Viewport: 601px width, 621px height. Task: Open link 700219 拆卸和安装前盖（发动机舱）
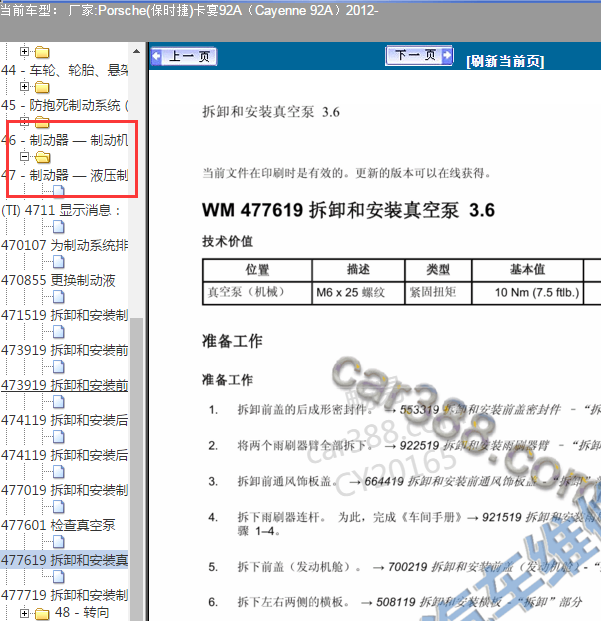click(x=483, y=567)
